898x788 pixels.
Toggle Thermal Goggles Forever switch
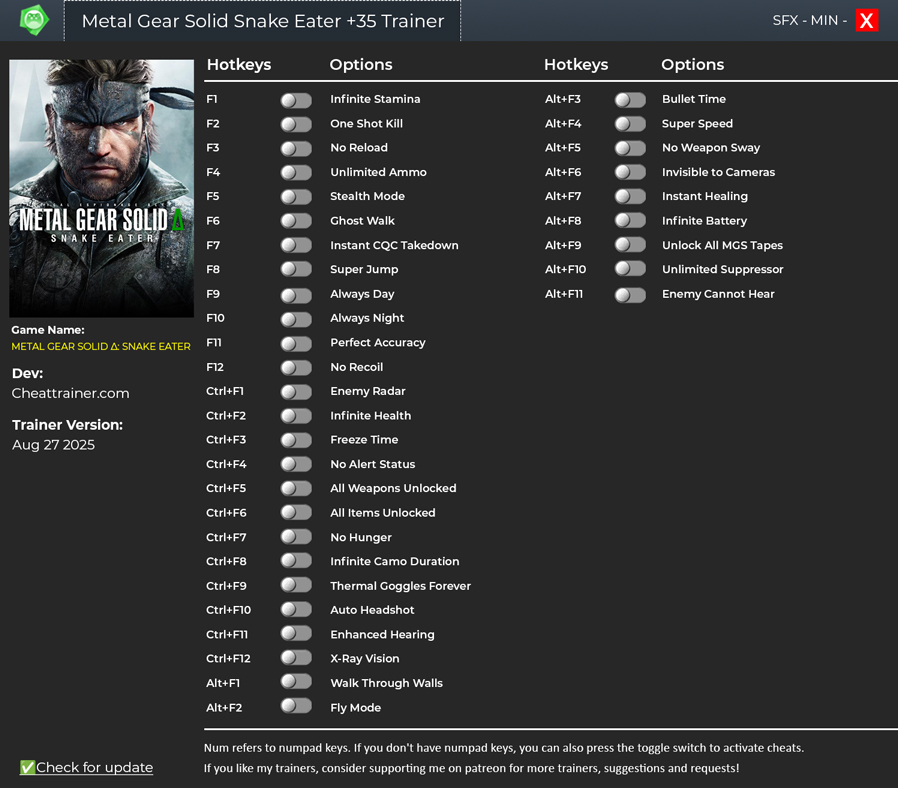pyautogui.click(x=296, y=585)
